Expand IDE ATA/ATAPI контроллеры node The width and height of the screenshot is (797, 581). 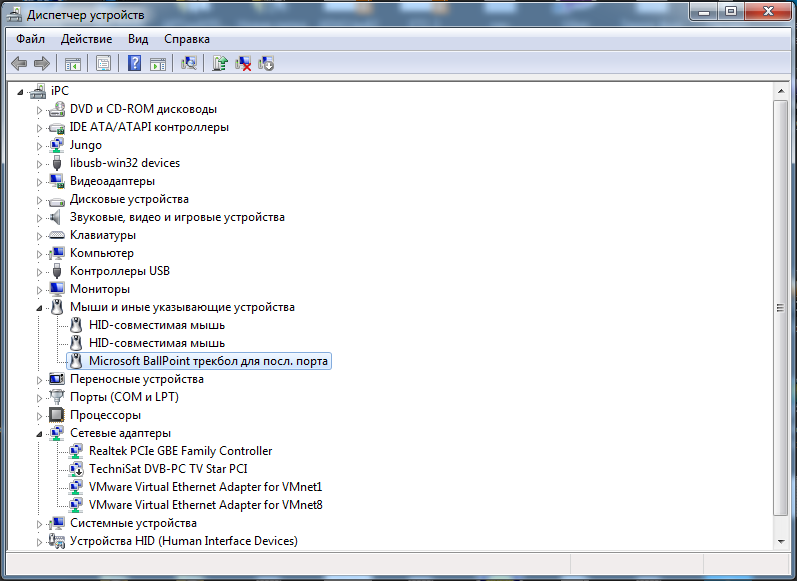pyautogui.click(x=39, y=128)
